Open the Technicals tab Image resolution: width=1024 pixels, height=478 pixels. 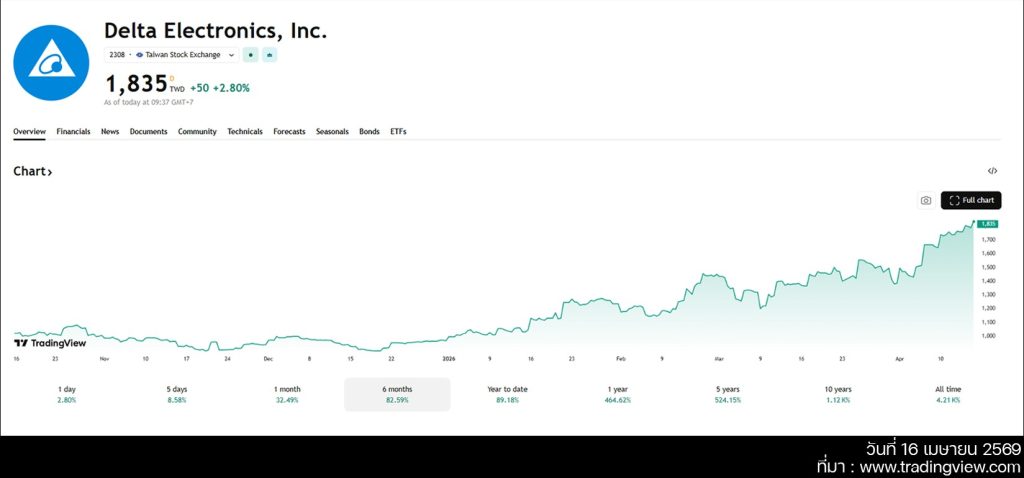[245, 132]
